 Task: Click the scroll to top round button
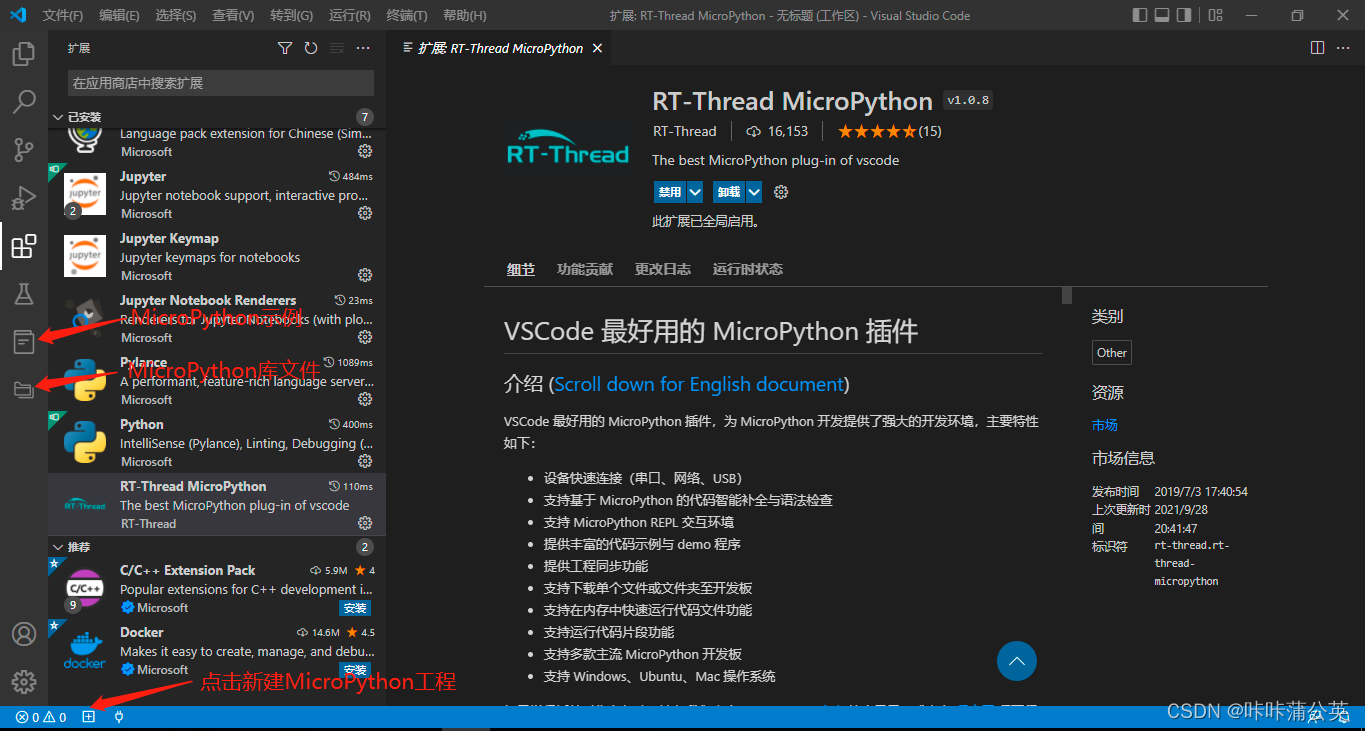click(1017, 661)
